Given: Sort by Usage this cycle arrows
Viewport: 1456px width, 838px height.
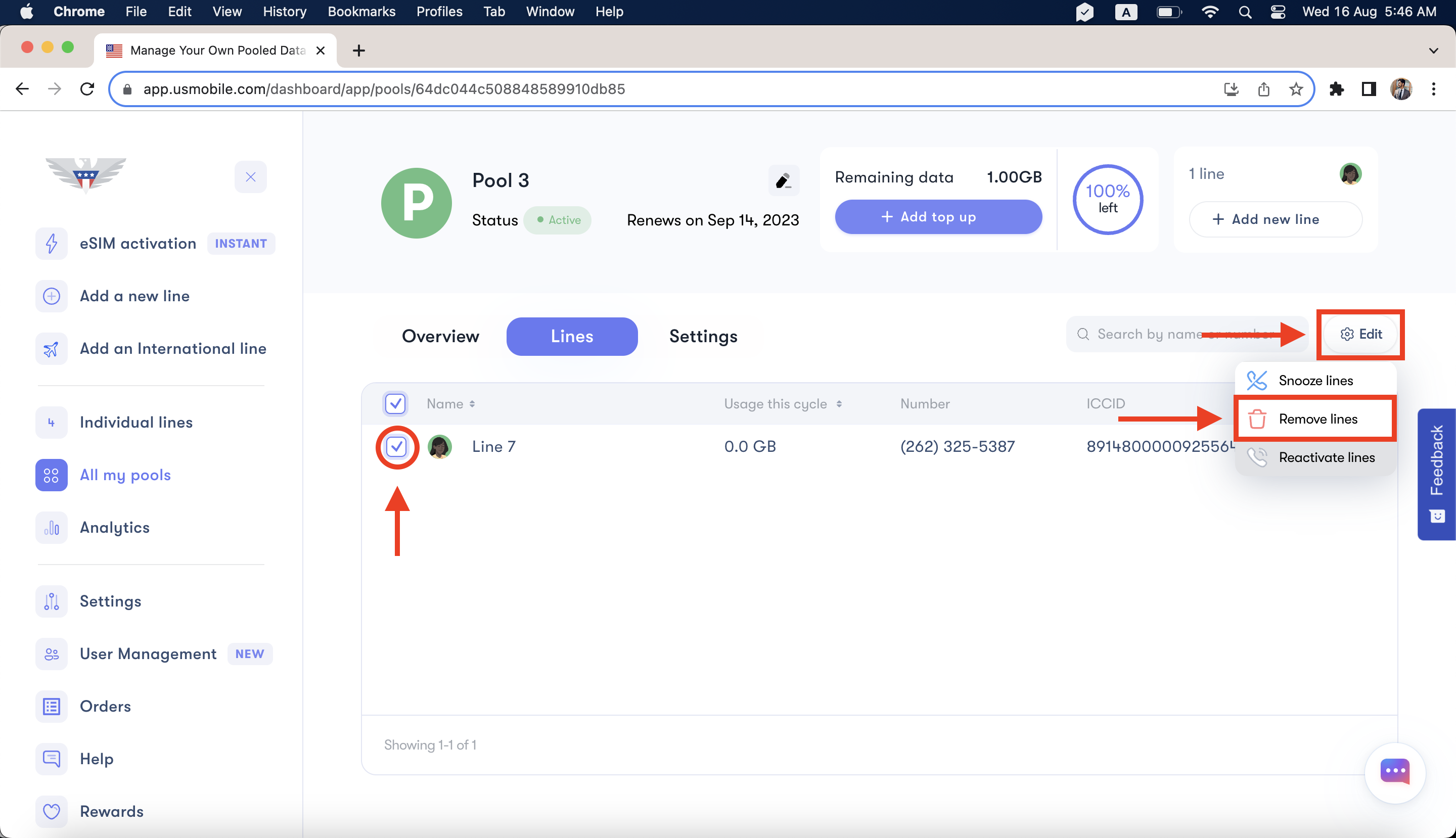Looking at the screenshot, I should (x=839, y=404).
